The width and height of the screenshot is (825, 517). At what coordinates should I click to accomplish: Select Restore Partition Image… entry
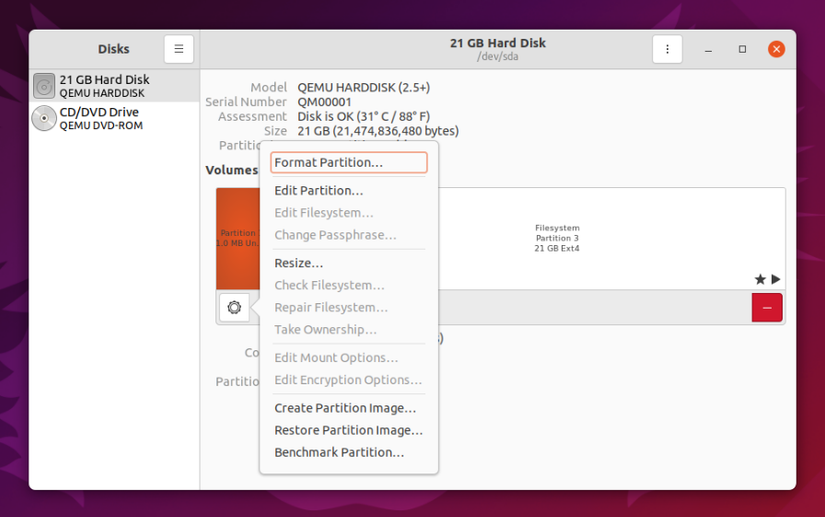[x=349, y=430]
